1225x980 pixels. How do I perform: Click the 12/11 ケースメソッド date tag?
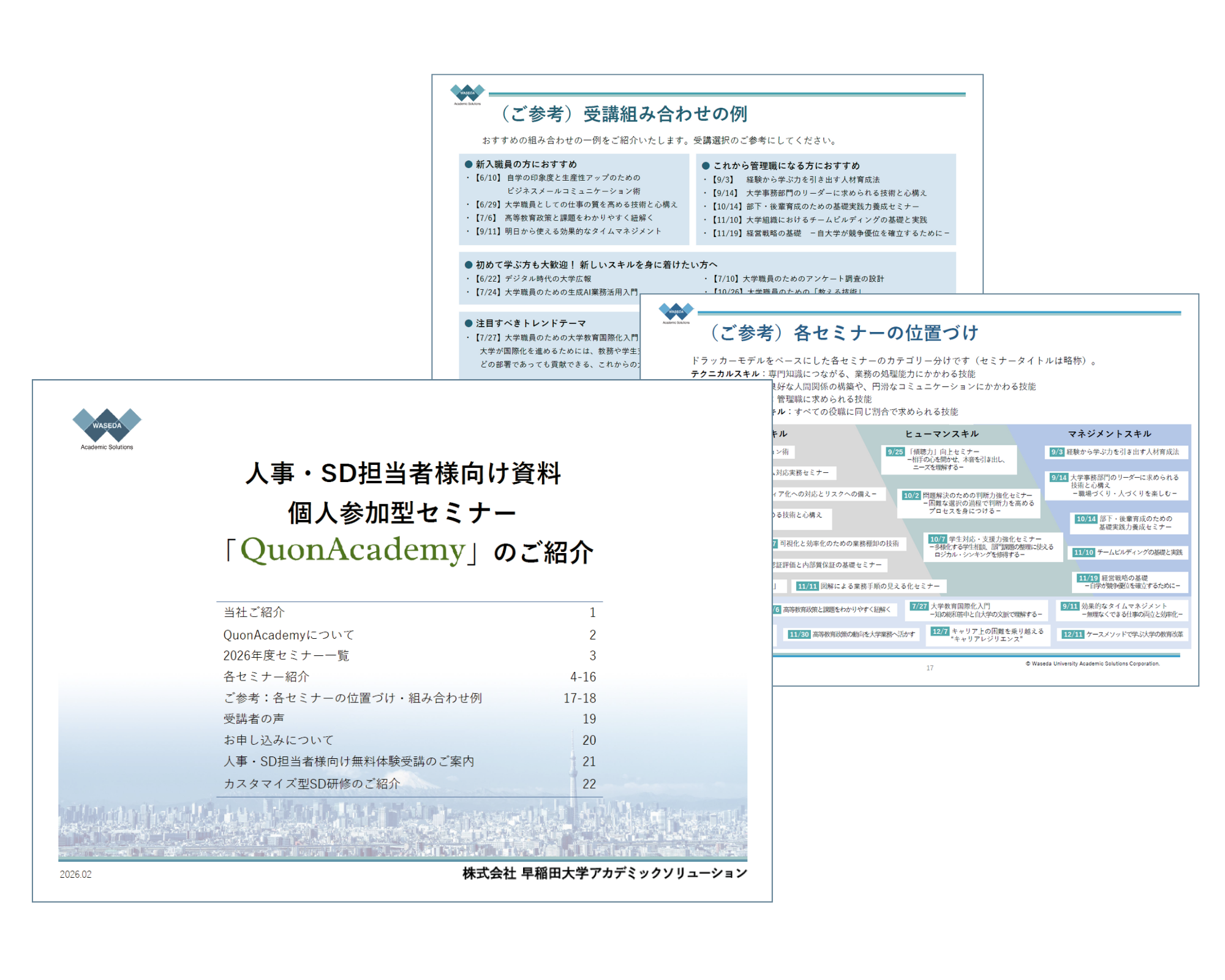(x=1072, y=635)
